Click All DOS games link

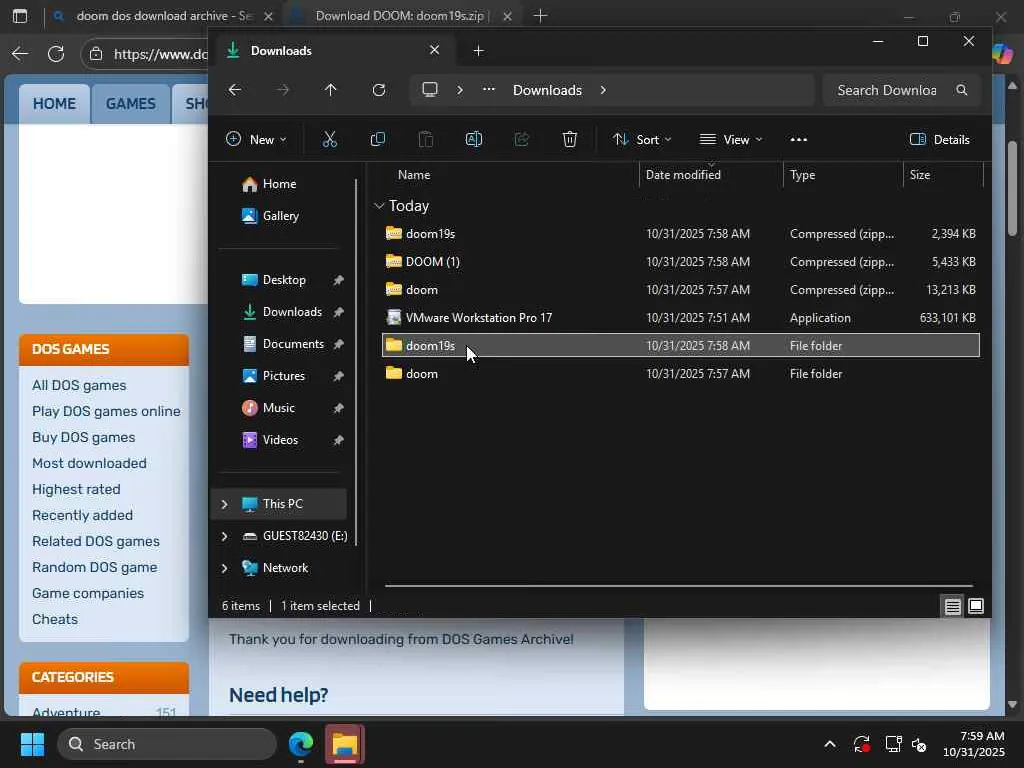click(x=79, y=385)
